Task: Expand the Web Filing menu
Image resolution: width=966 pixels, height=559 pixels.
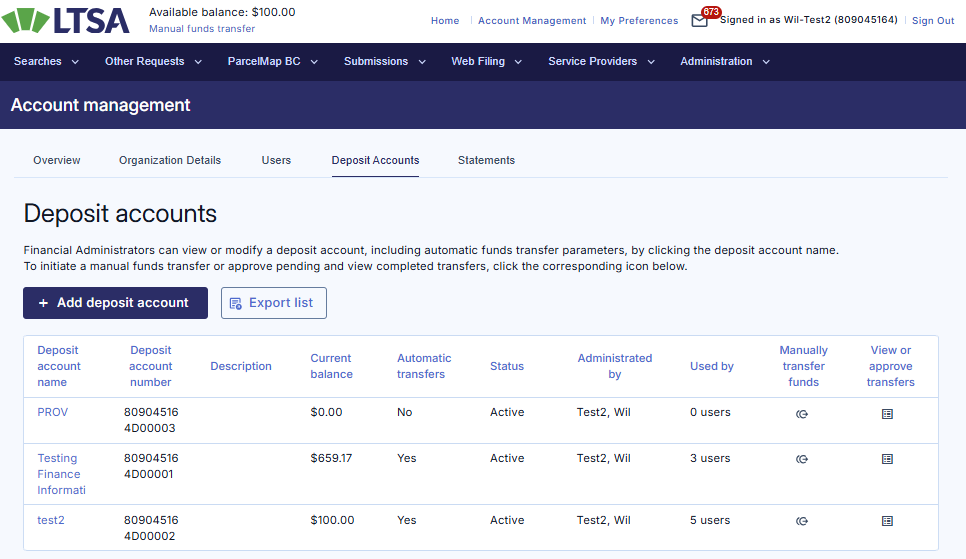Action: pos(486,62)
